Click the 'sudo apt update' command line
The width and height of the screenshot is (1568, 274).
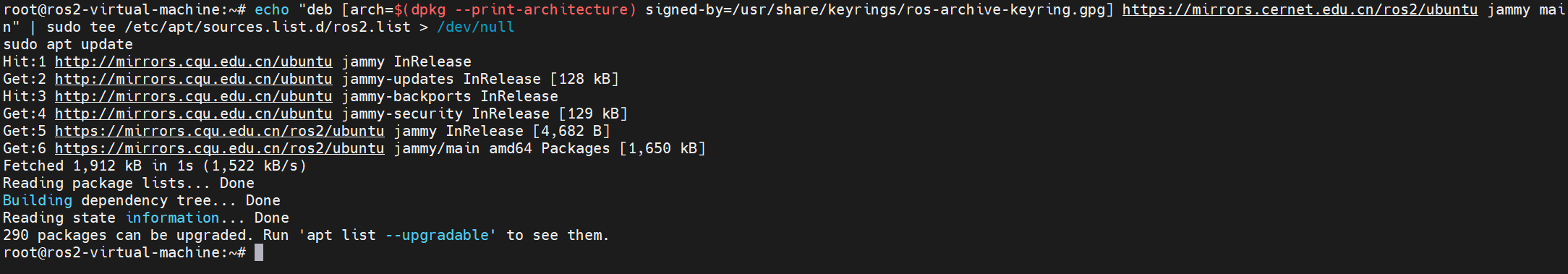68,45
